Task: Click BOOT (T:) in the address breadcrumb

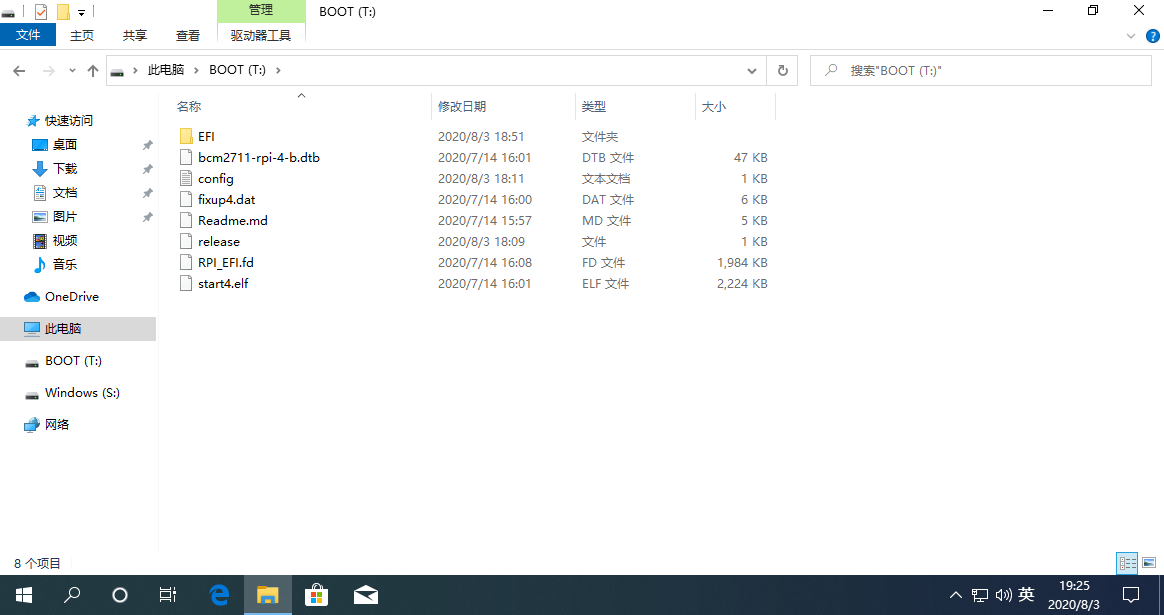Action: coord(237,70)
